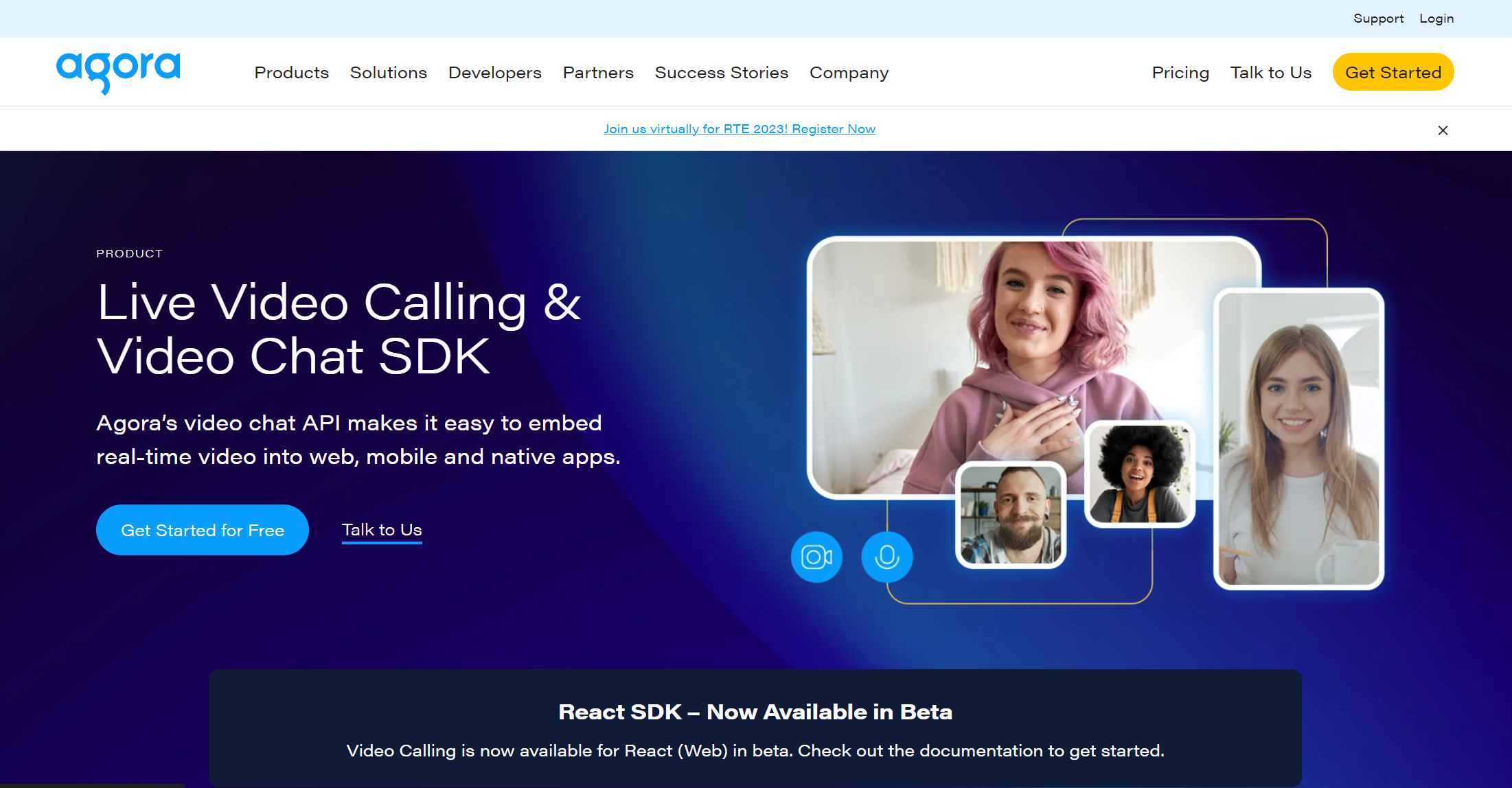Click the blue microphone icon
This screenshot has height=788, width=1512.
coord(886,557)
